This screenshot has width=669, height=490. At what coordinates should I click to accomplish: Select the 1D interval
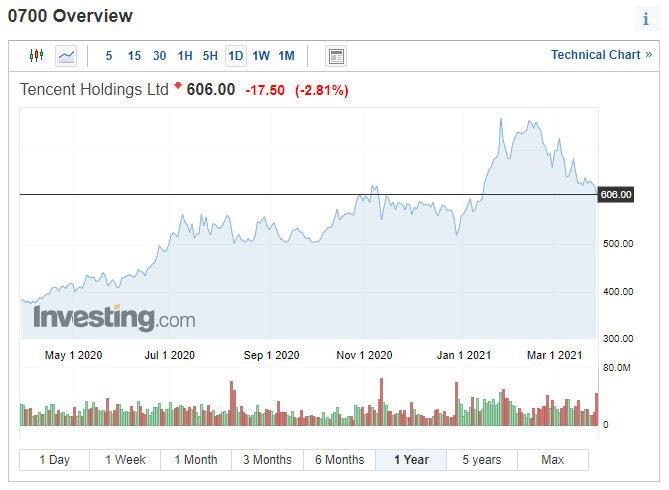tap(236, 56)
